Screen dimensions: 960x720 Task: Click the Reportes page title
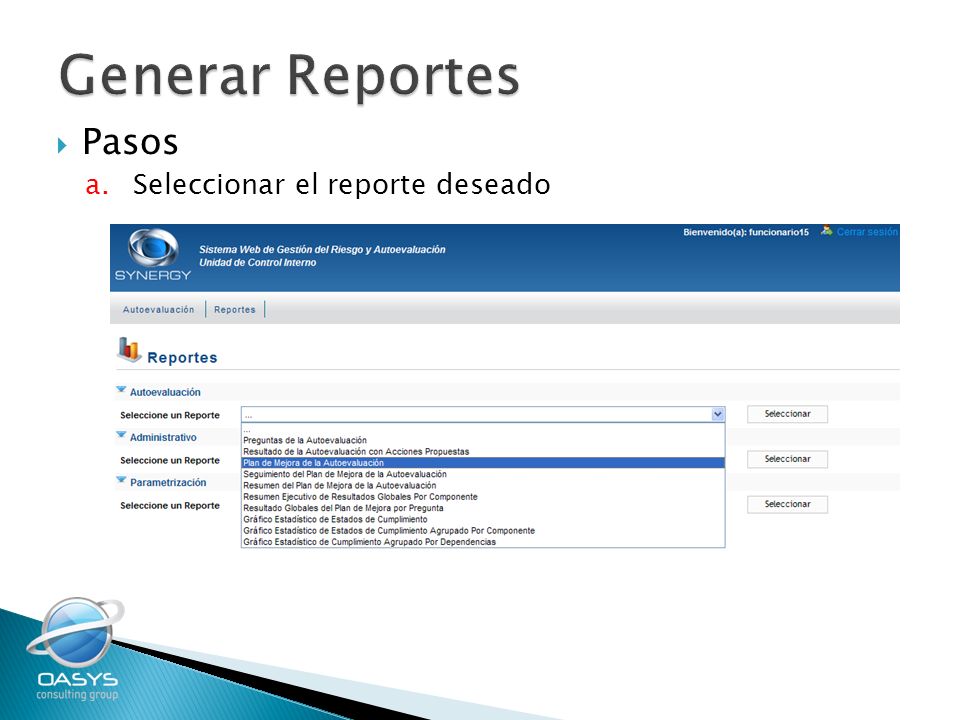(x=182, y=358)
